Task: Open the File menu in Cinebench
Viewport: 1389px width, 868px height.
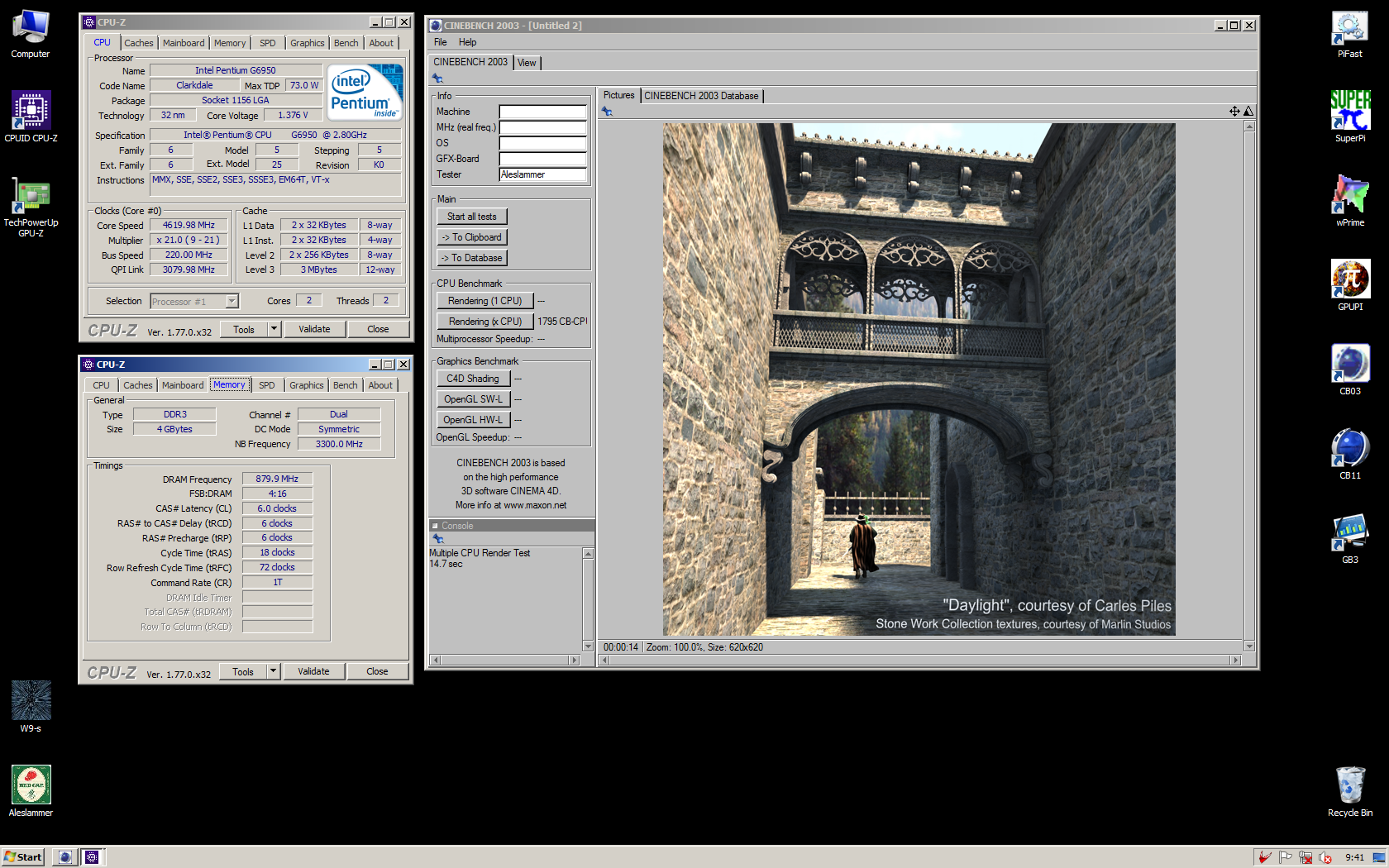Action: click(x=440, y=42)
